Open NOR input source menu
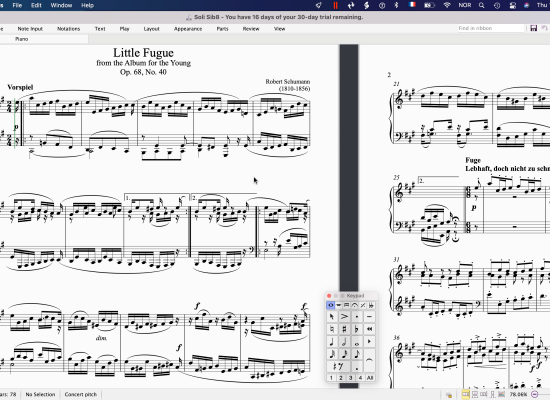This screenshot has width=550, height=400. 465,5
